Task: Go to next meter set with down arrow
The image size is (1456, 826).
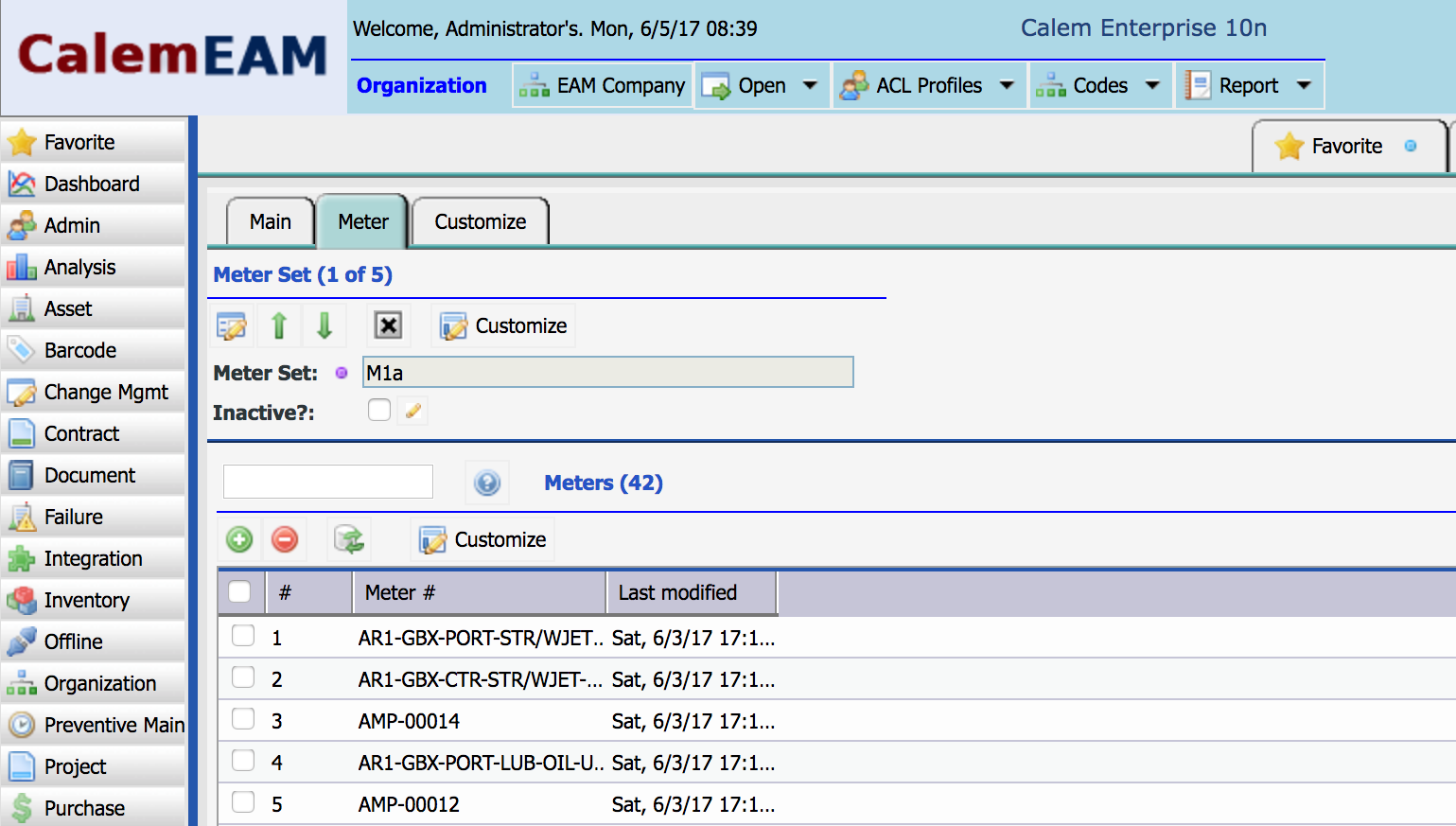Action: pyautogui.click(x=325, y=325)
